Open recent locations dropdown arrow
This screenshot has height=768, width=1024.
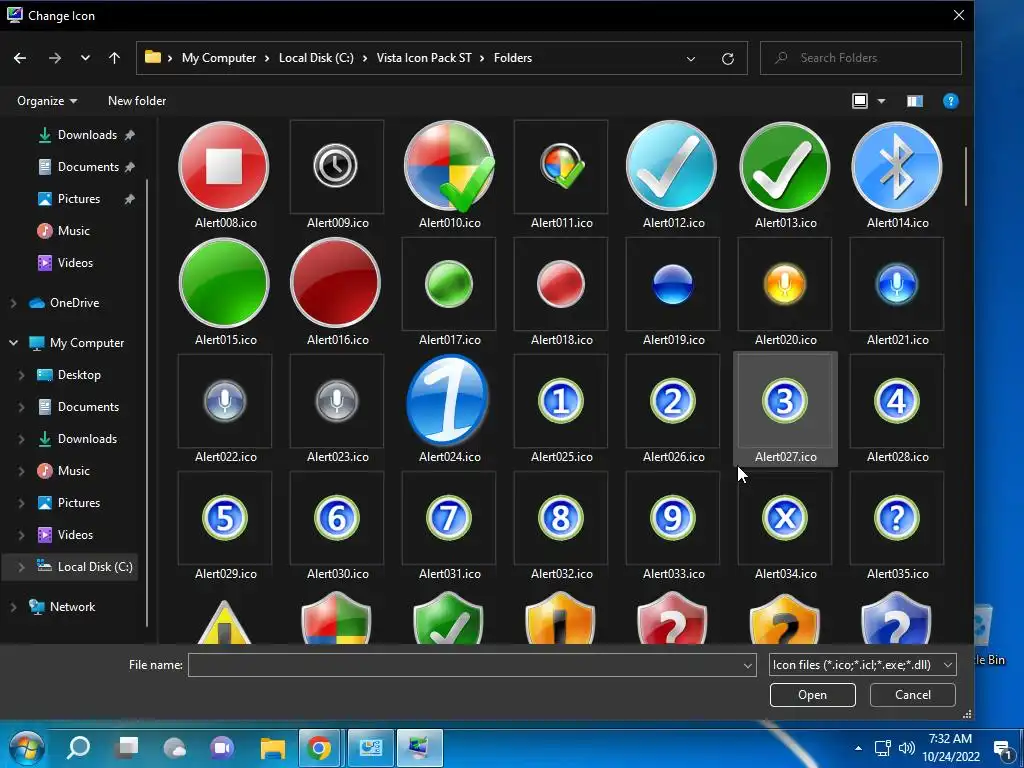(x=85, y=58)
